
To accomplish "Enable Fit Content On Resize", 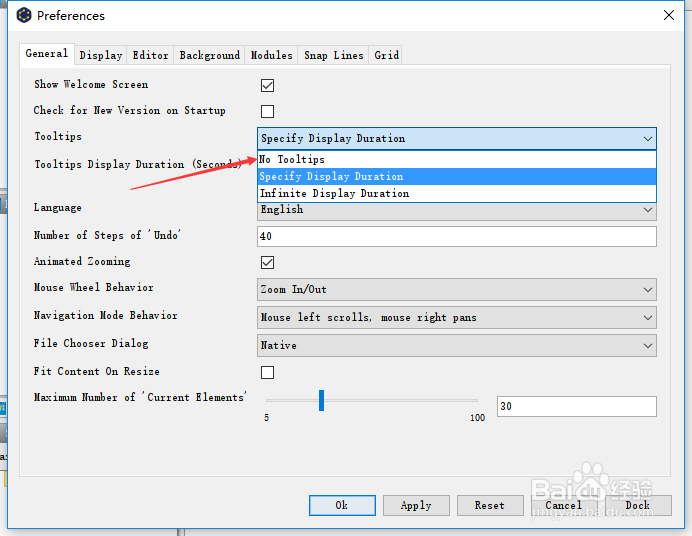I will [x=267, y=372].
